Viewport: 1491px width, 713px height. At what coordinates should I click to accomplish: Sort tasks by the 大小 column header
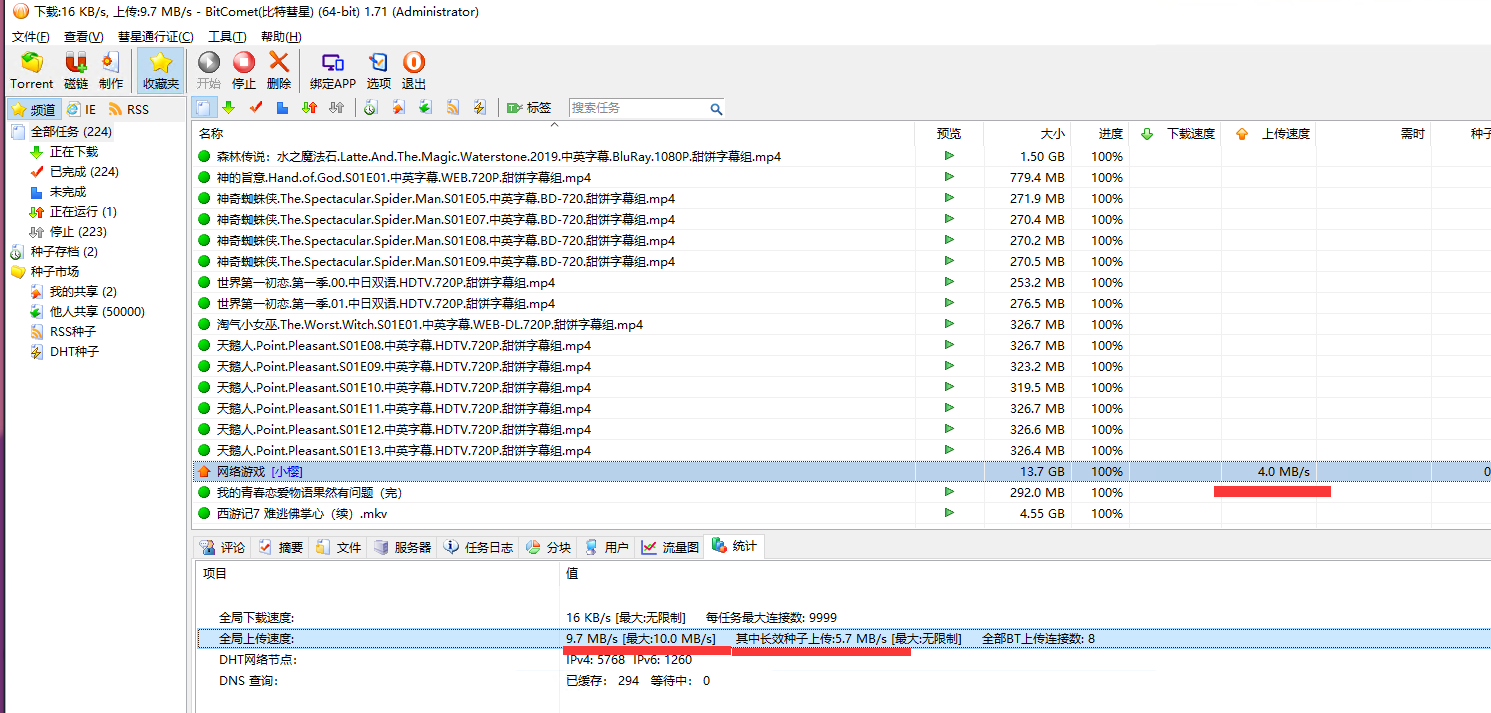pyautogui.click(x=1027, y=133)
